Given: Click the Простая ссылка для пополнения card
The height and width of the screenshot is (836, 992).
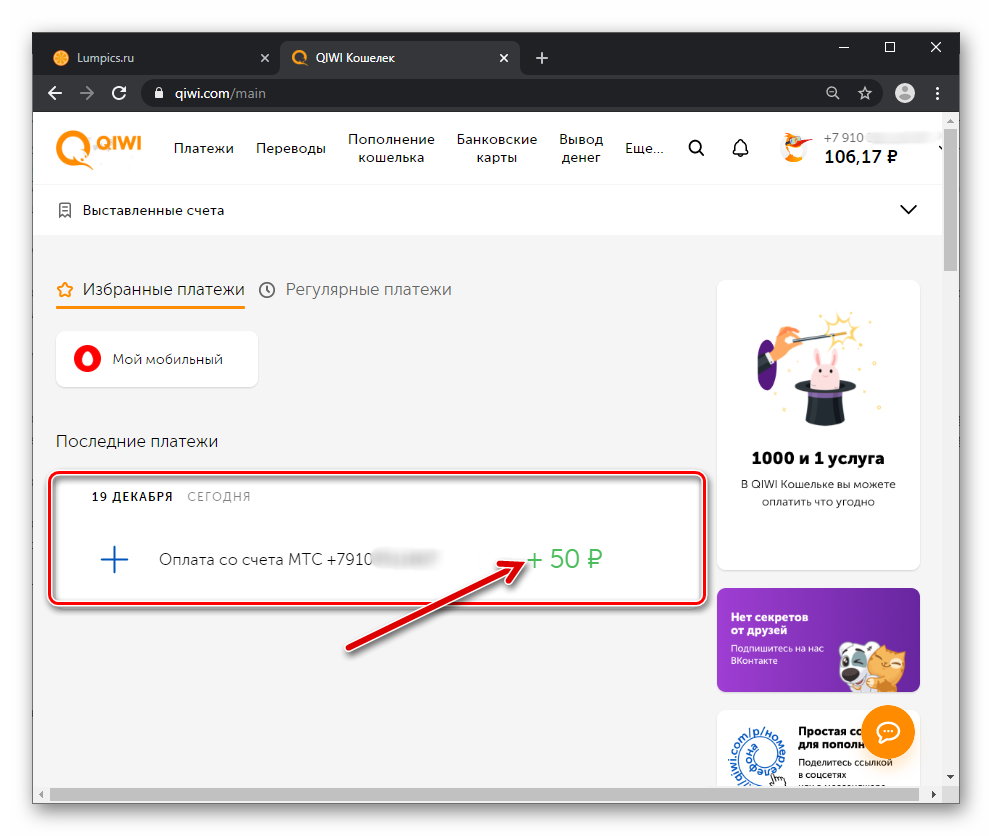Looking at the screenshot, I should click(x=818, y=748).
